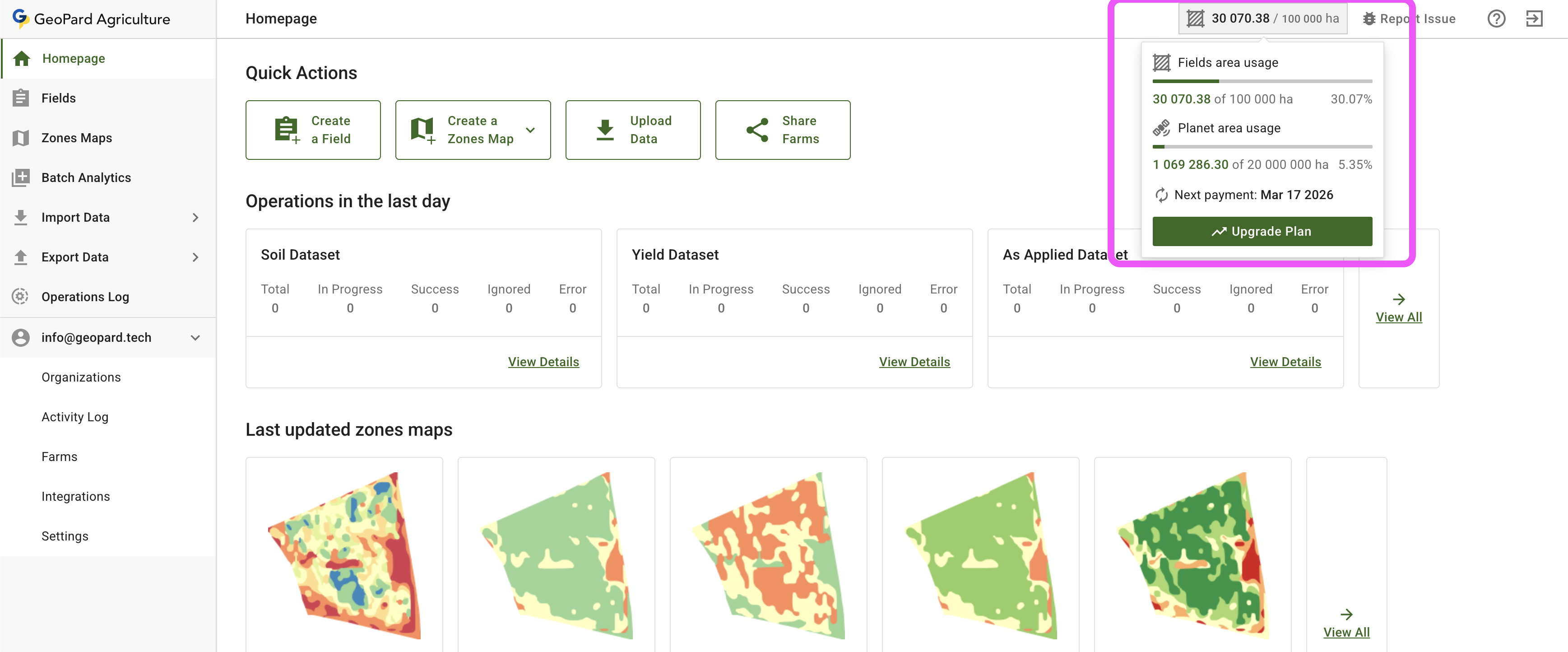Click the Report Issue bug icon
Image resolution: width=1568 pixels, height=652 pixels.
(1369, 19)
